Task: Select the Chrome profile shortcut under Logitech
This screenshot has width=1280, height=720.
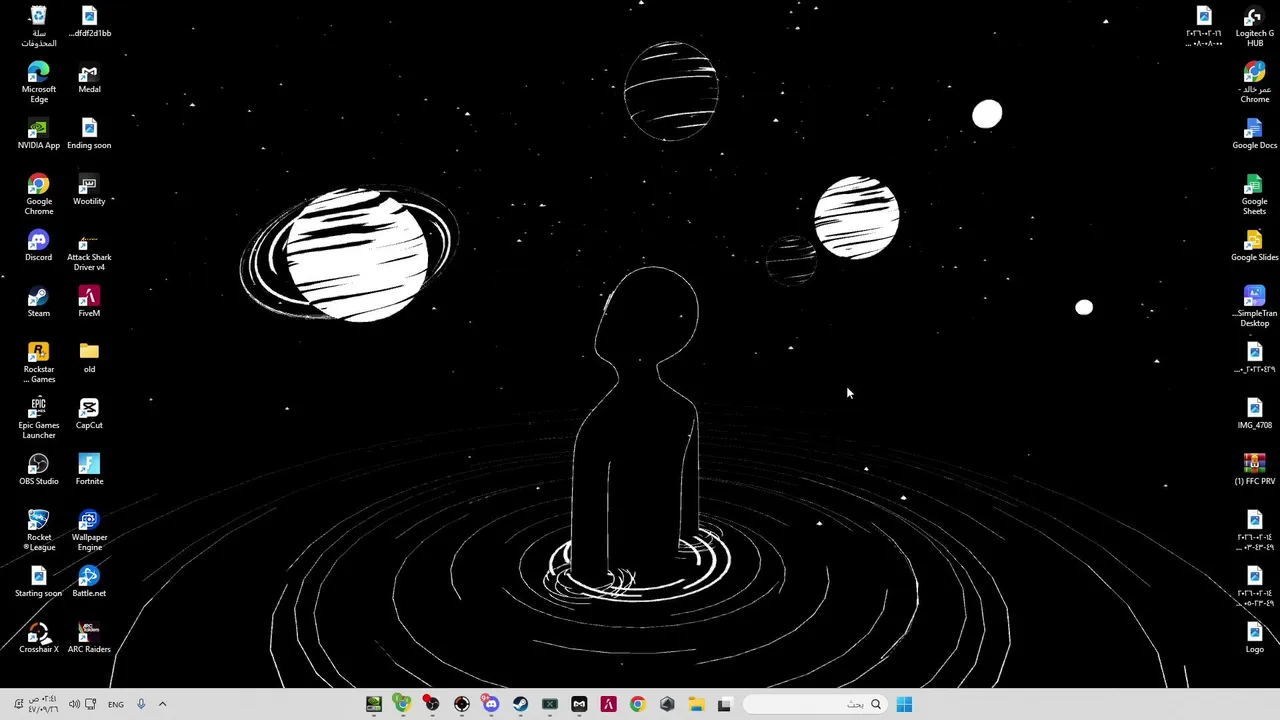Action: coord(1254,82)
